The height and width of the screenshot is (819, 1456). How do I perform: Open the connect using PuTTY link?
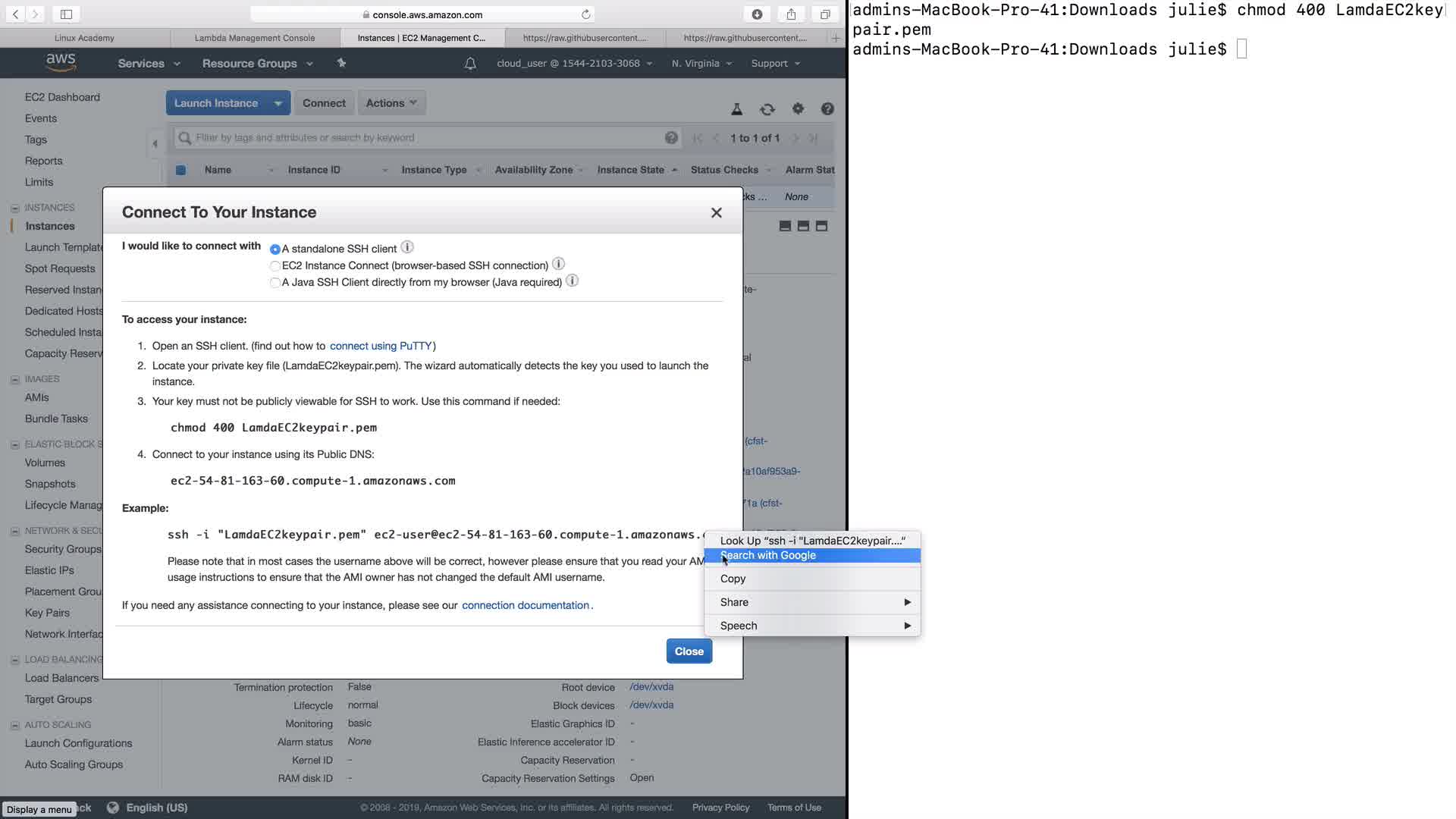coord(381,346)
